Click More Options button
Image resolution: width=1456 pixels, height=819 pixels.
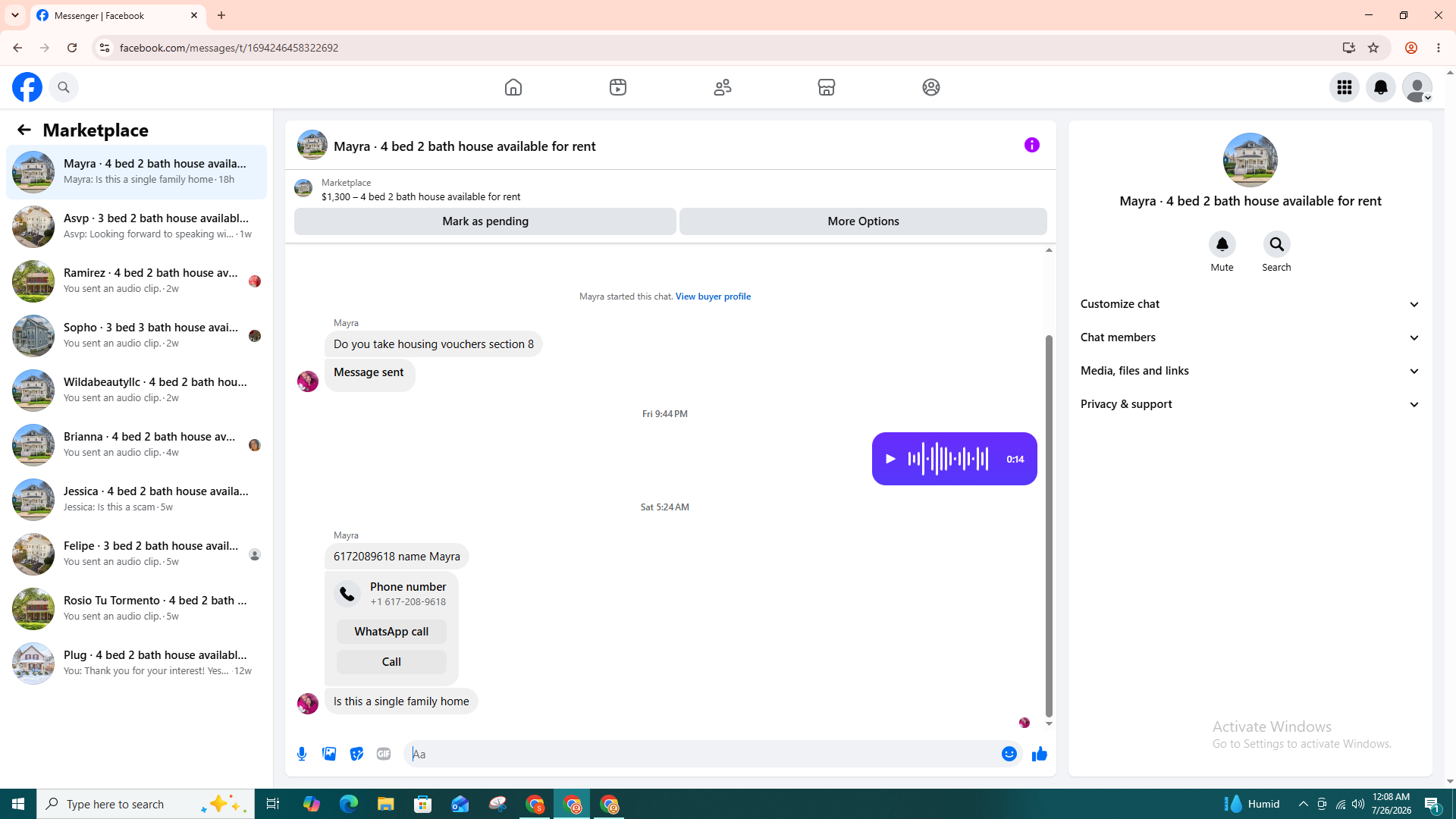[x=863, y=221]
